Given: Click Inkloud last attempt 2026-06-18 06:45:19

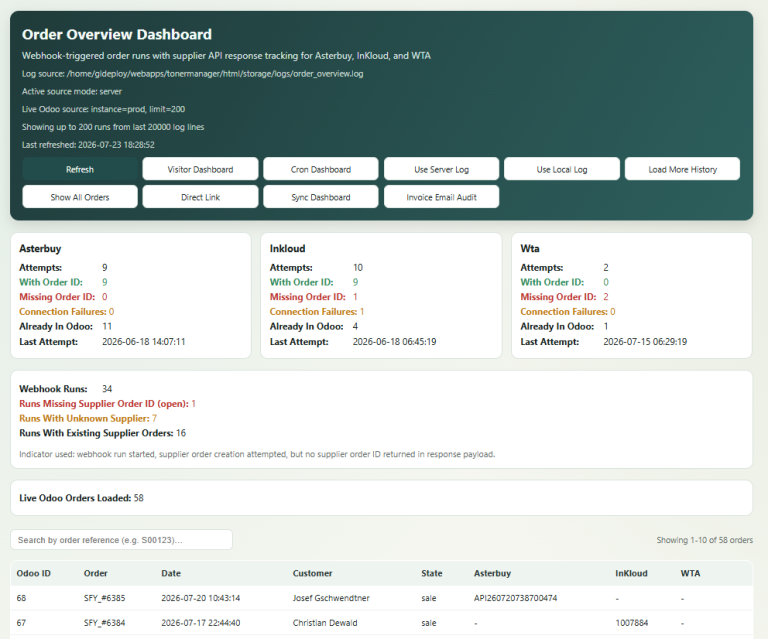Looking at the screenshot, I should 394,342.
